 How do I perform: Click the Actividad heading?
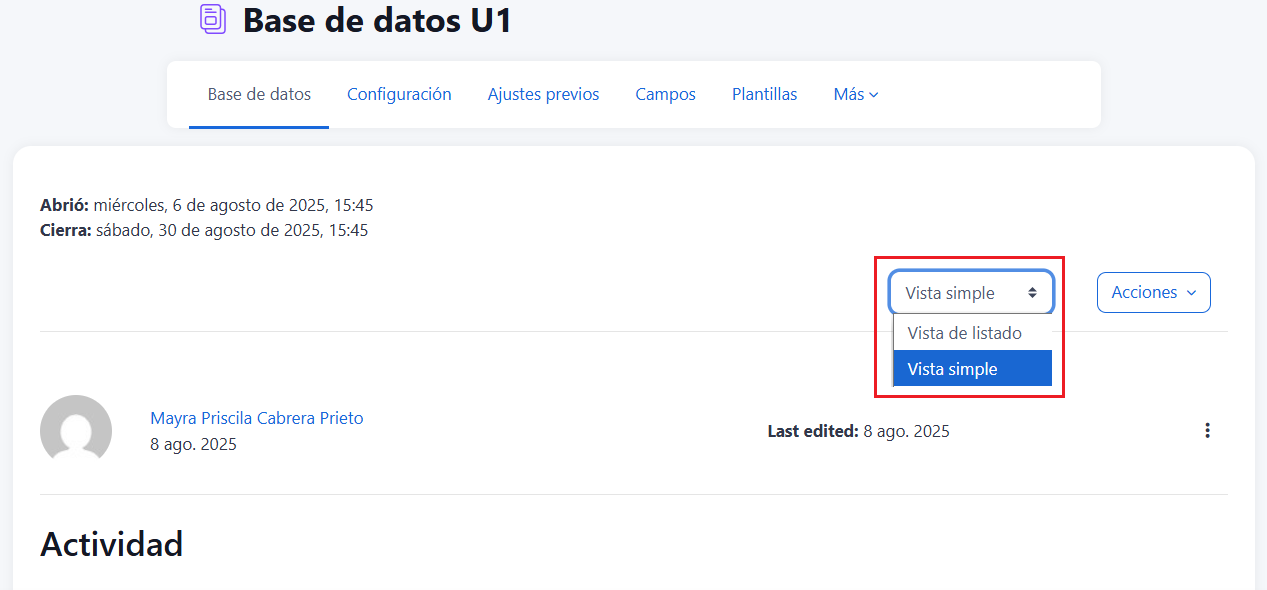pos(112,545)
